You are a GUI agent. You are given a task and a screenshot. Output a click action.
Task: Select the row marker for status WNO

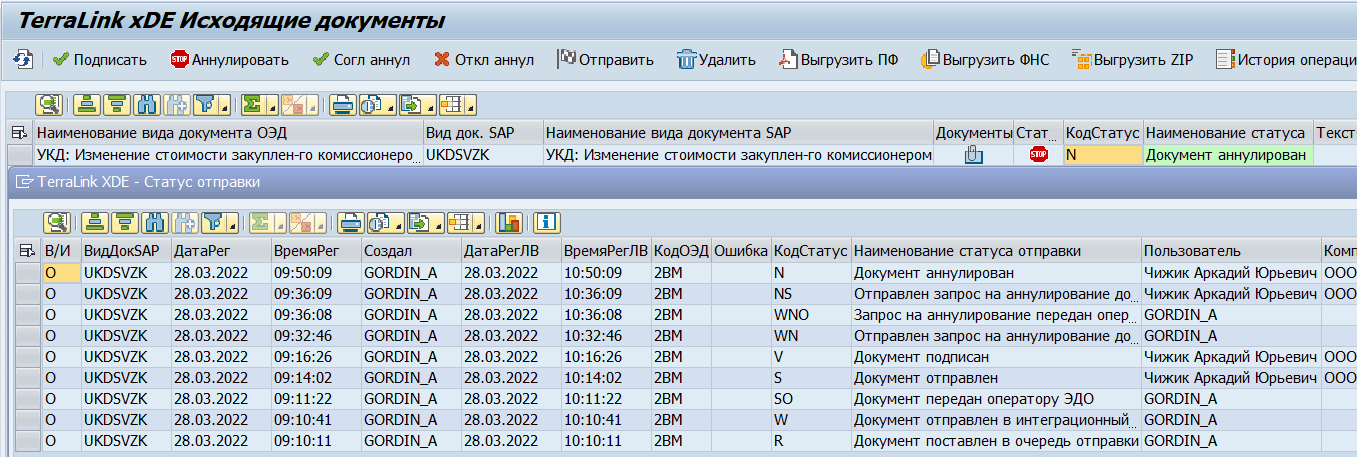coord(28,315)
